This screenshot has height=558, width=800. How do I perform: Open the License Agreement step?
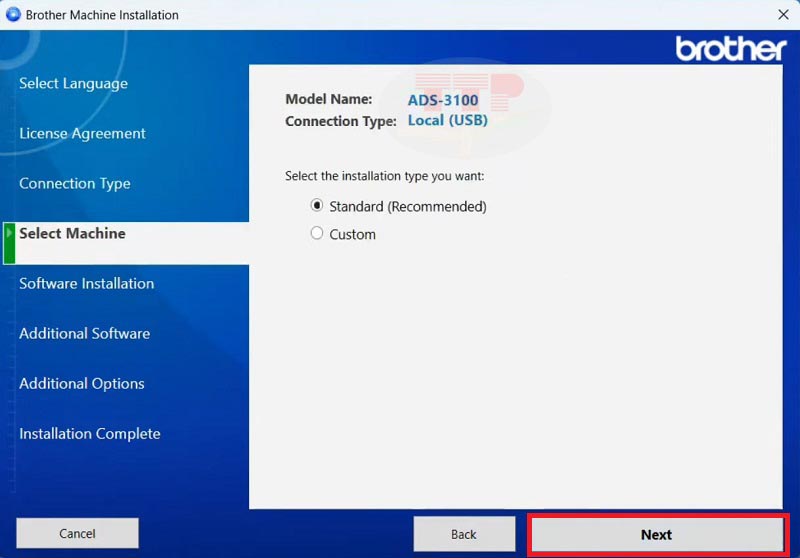pos(82,133)
